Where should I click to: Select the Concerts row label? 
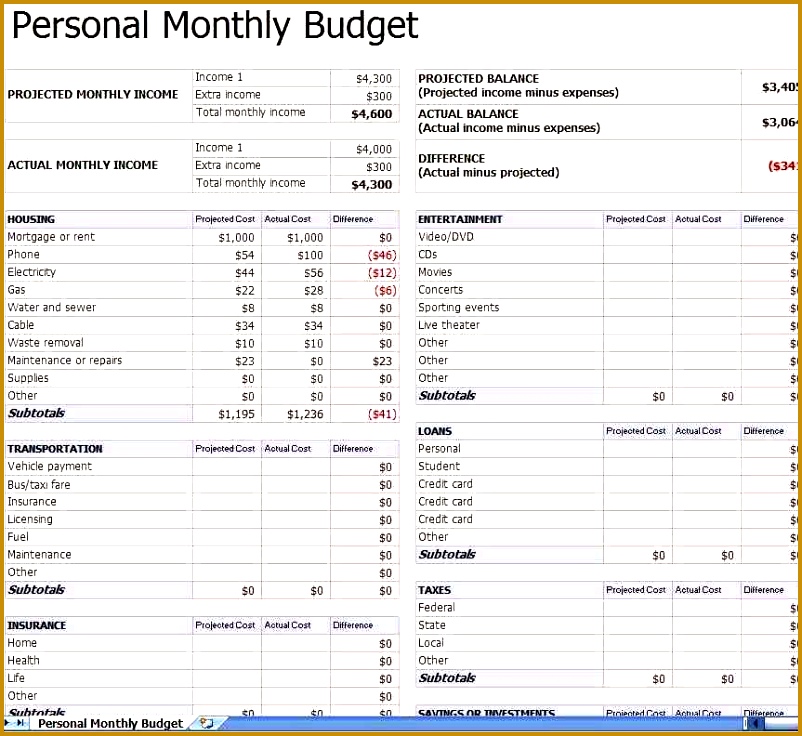click(440, 290)
